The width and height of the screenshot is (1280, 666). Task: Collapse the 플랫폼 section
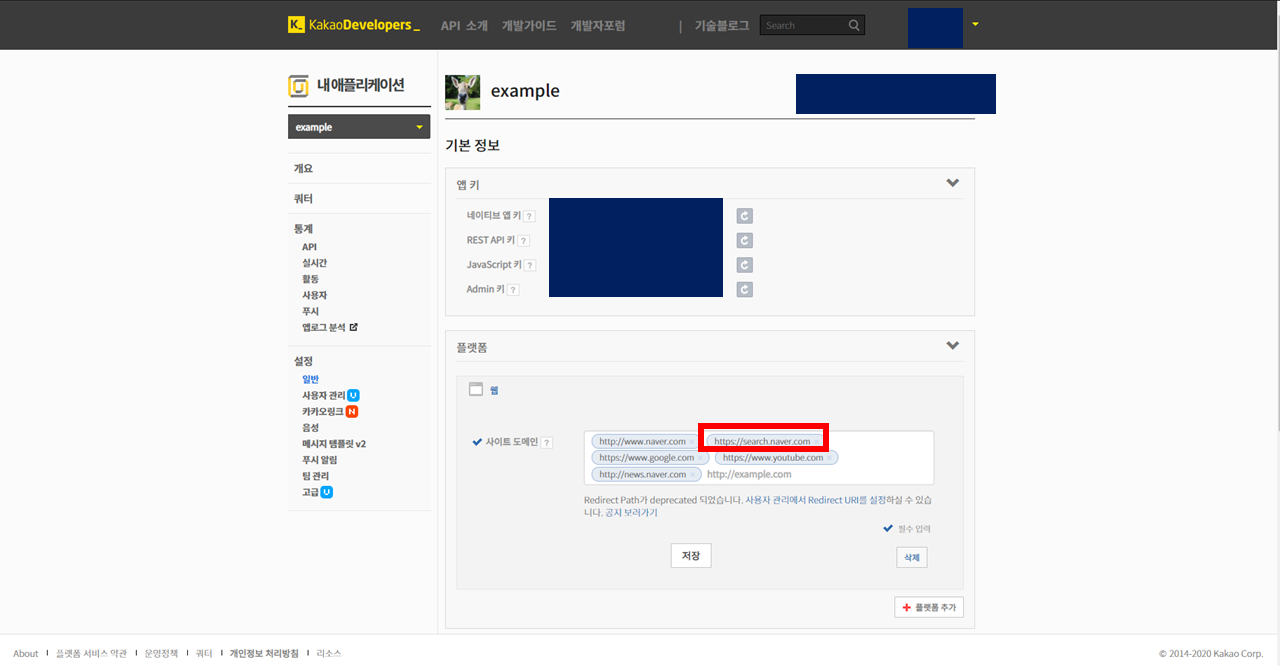tap(953, 346)
